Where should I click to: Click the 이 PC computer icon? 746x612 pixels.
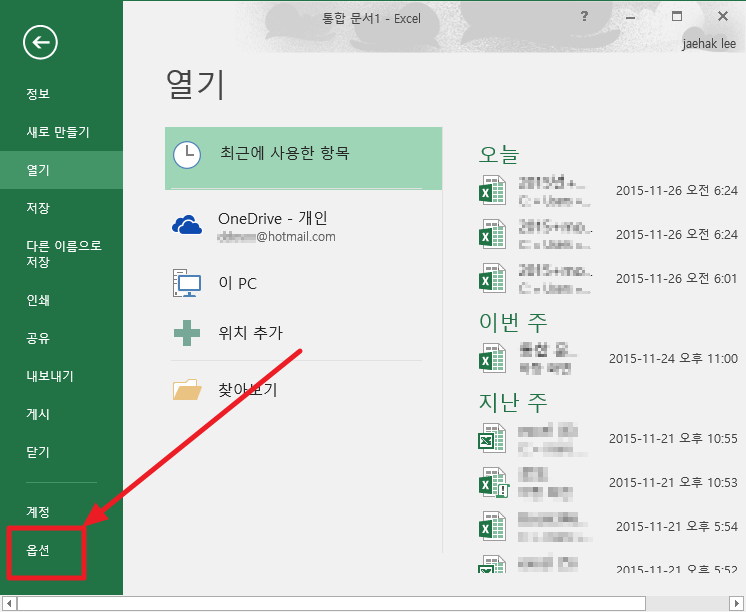186,283
